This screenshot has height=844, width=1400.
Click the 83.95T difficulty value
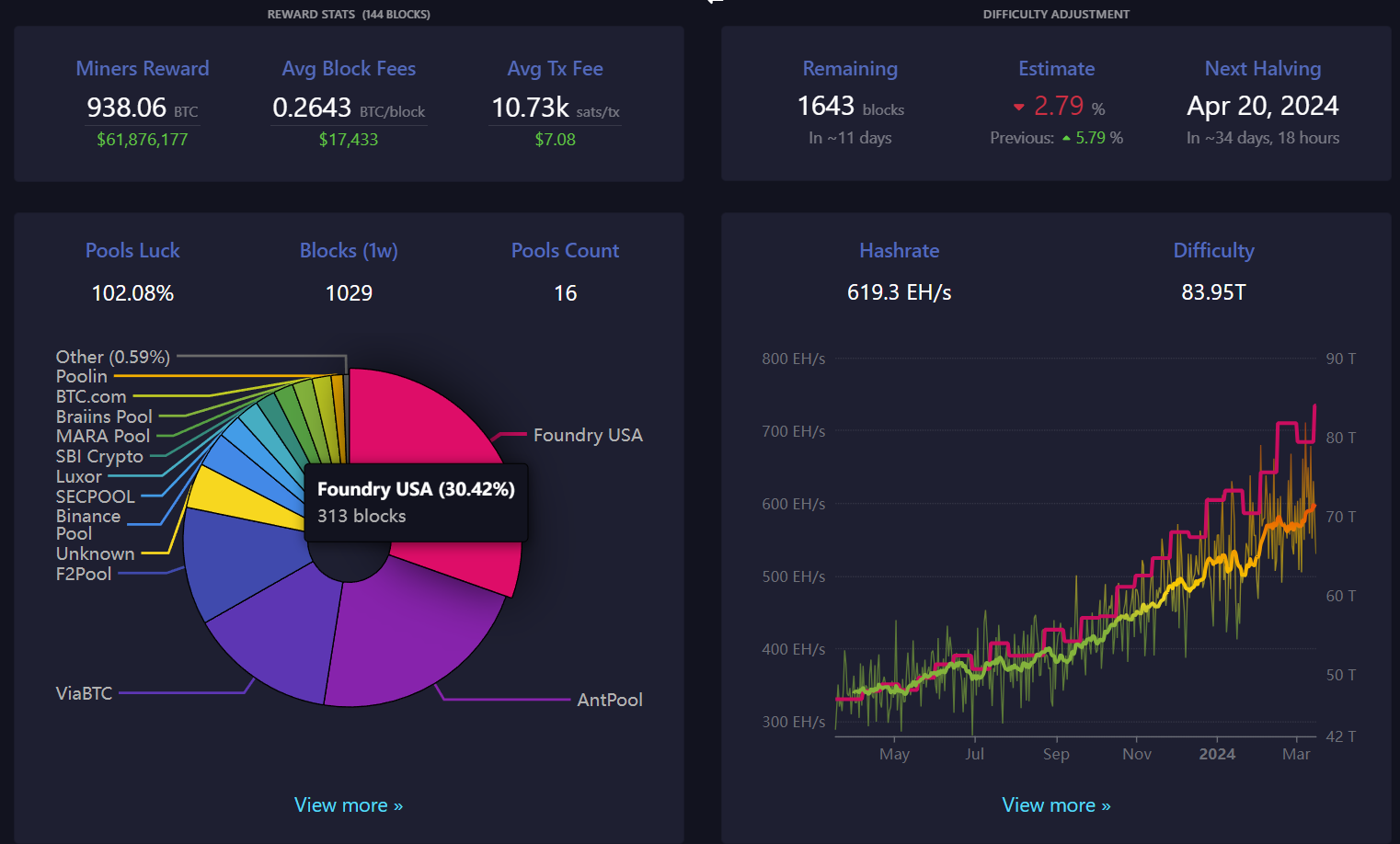1214,292
